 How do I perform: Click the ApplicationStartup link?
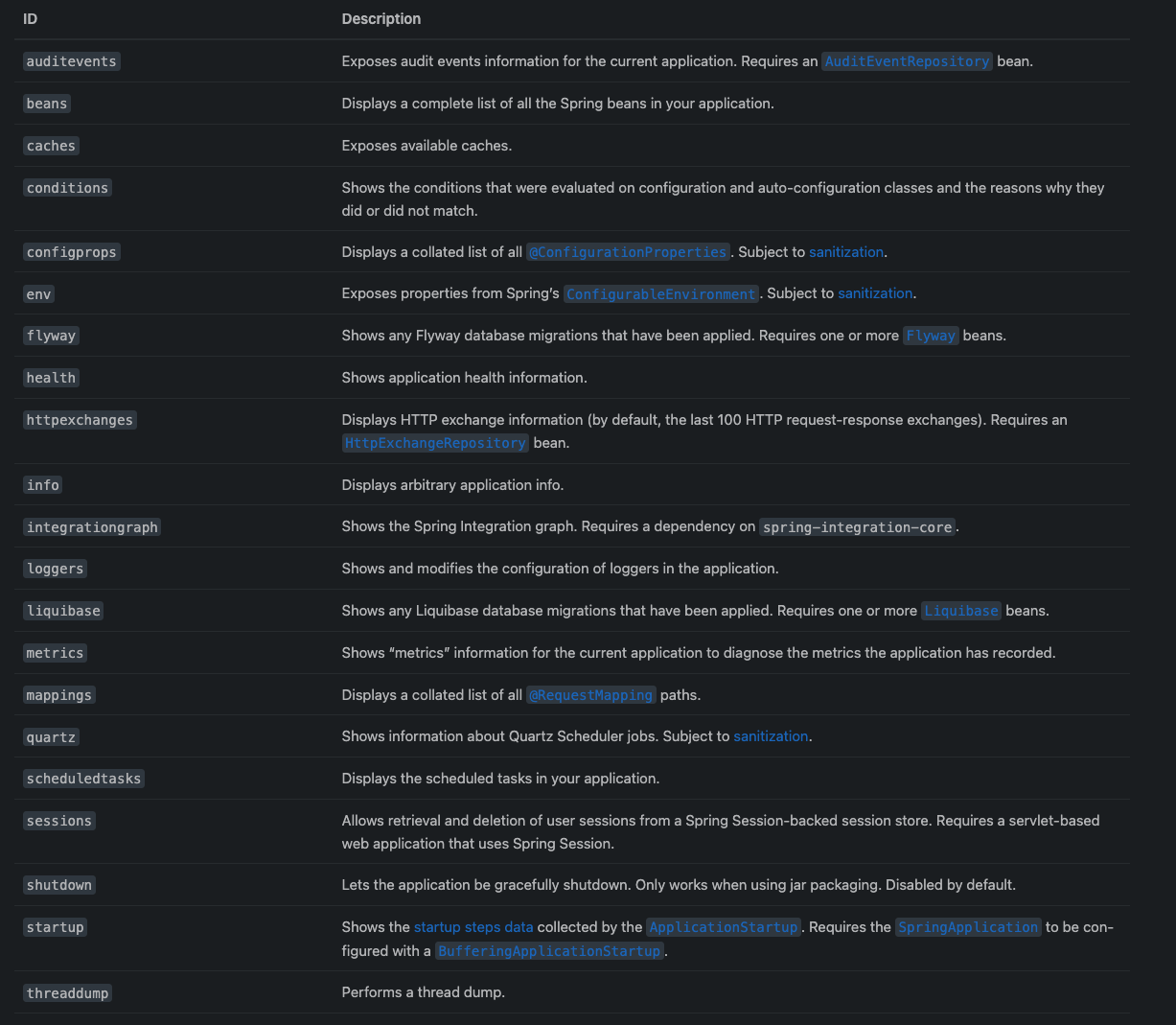(724, 927)
